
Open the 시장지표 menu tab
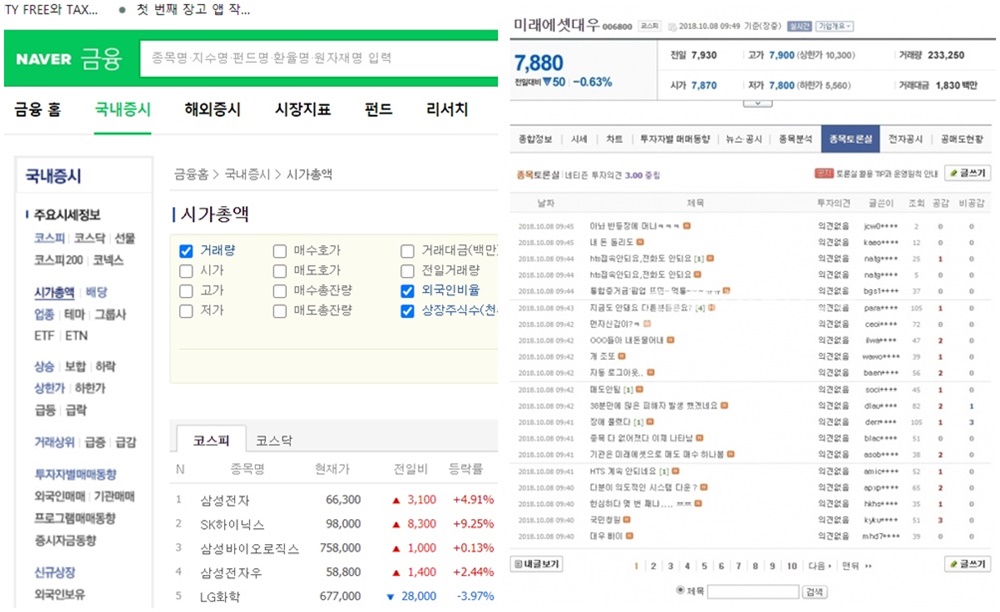(303, 110)
